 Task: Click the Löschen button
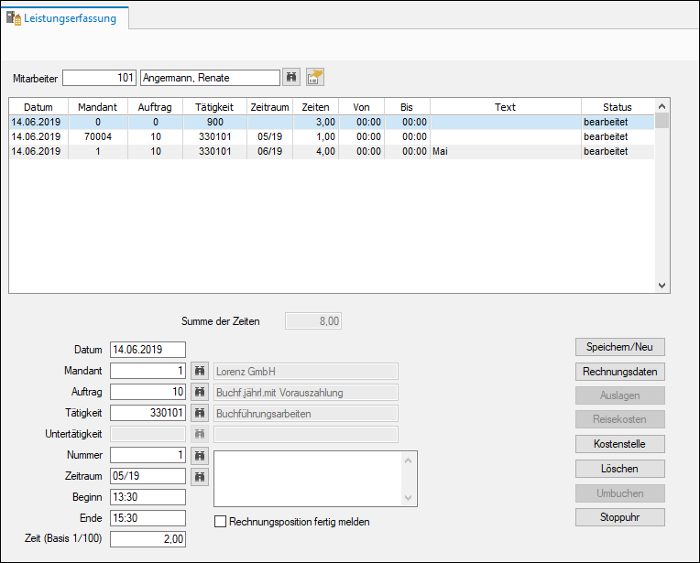coord(620,469)
